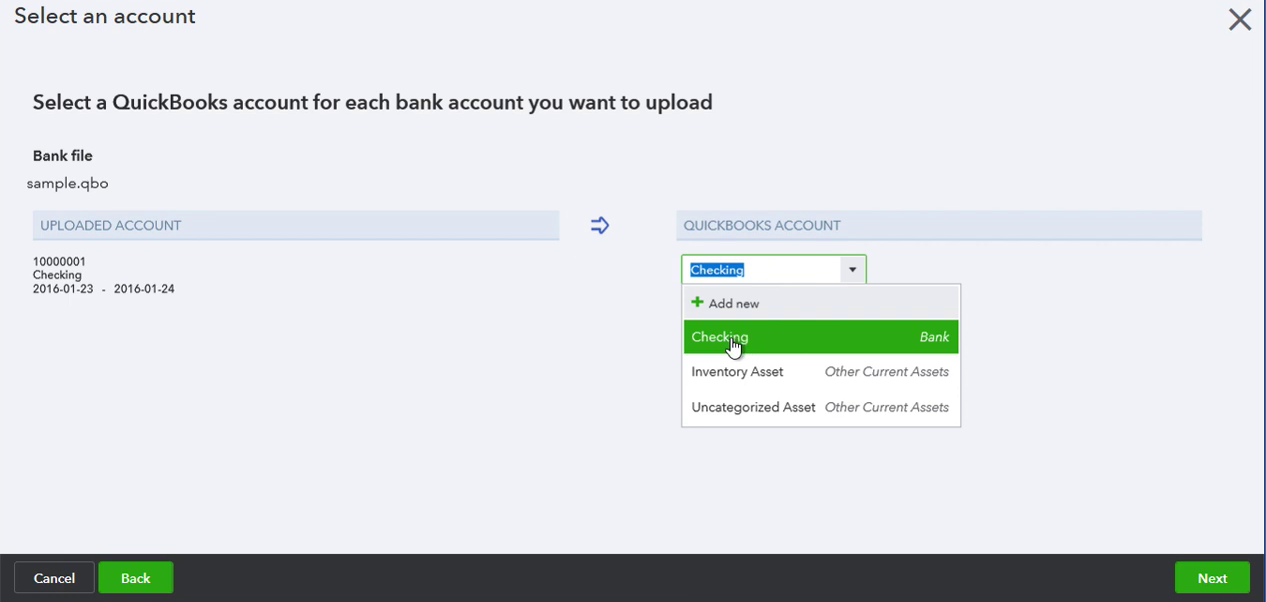Click the QUICKBOOKS ACCOUNT column header
This screenshot has width=1266, height=602.
(939, 226)
